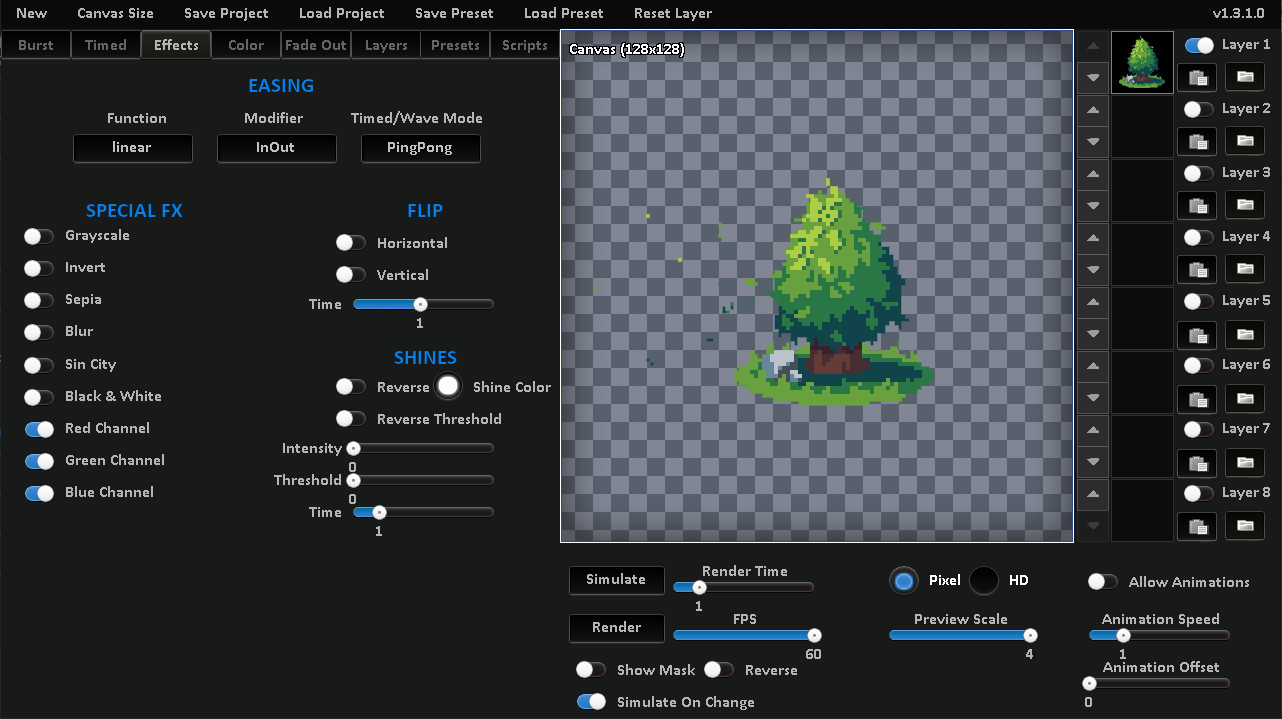Enable the Grayscale special effect
Screen dimensions: 1282x719
coord(38,235)
